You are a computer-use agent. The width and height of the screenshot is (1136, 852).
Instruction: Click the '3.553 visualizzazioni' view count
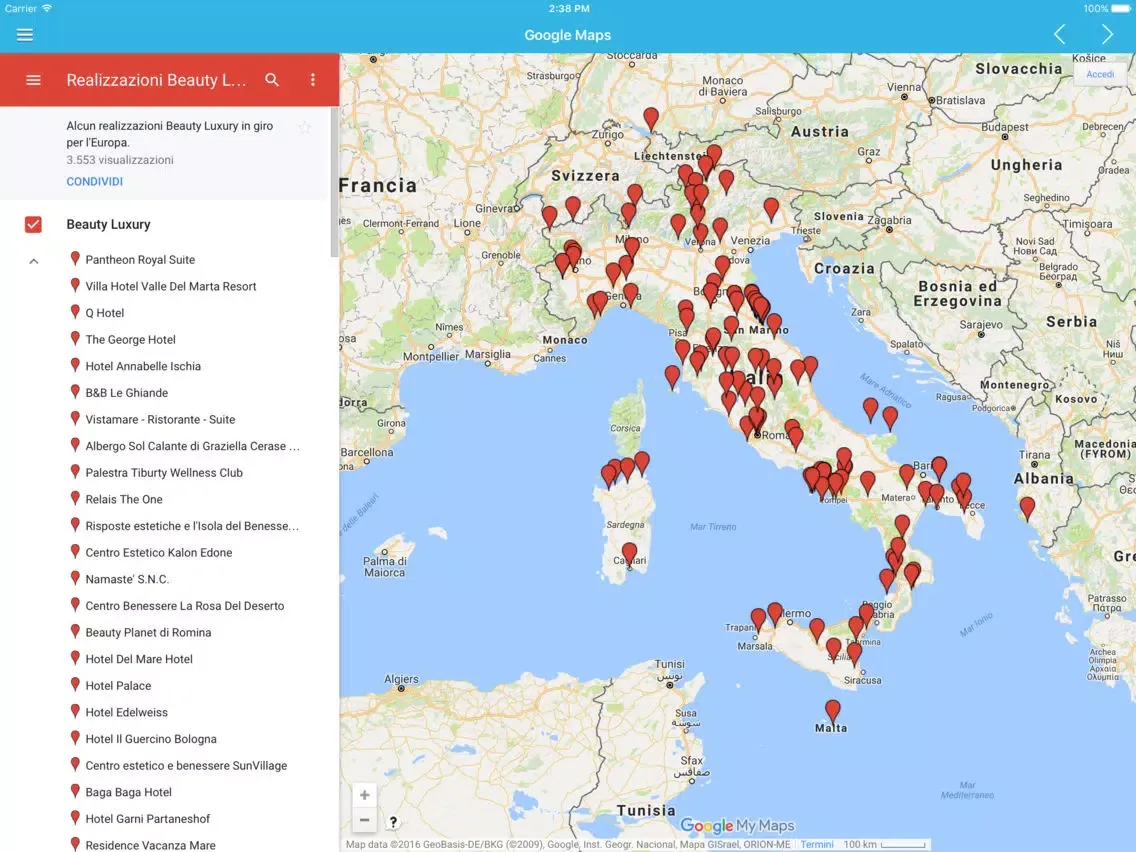pyautogui.click(x=120, y=159)
